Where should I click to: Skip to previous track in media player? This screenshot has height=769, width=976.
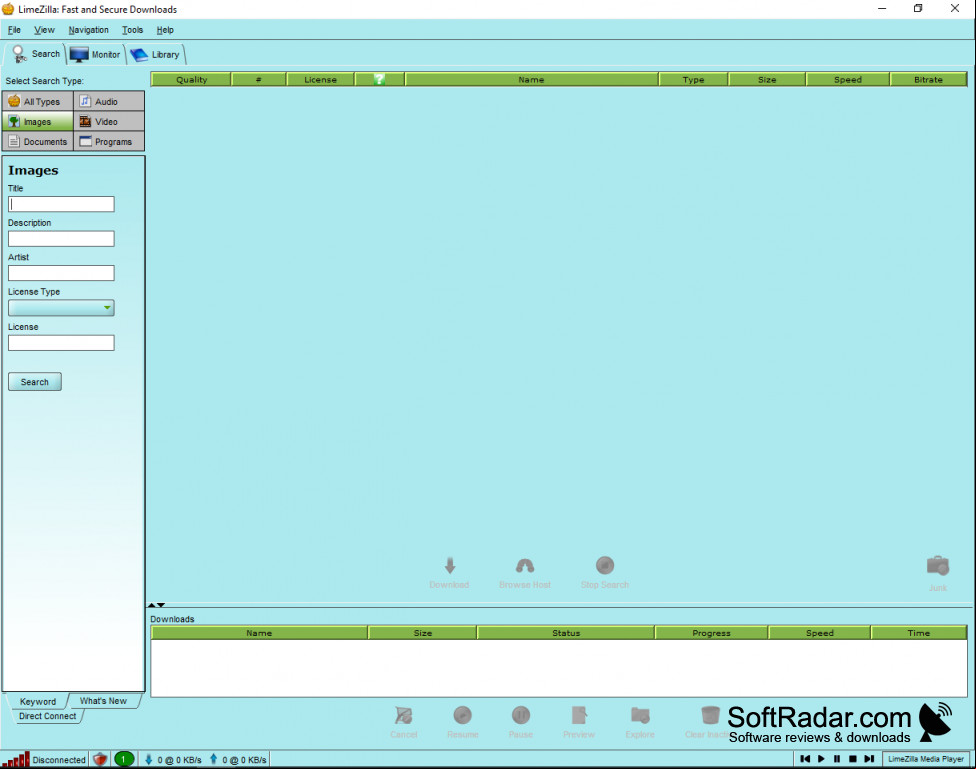(805, 758)
